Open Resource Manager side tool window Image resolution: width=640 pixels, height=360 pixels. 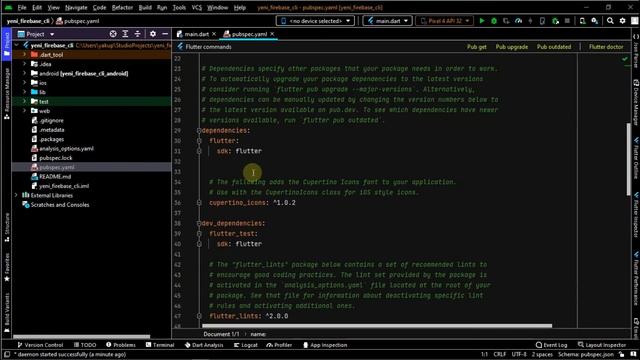coord(7,94)
